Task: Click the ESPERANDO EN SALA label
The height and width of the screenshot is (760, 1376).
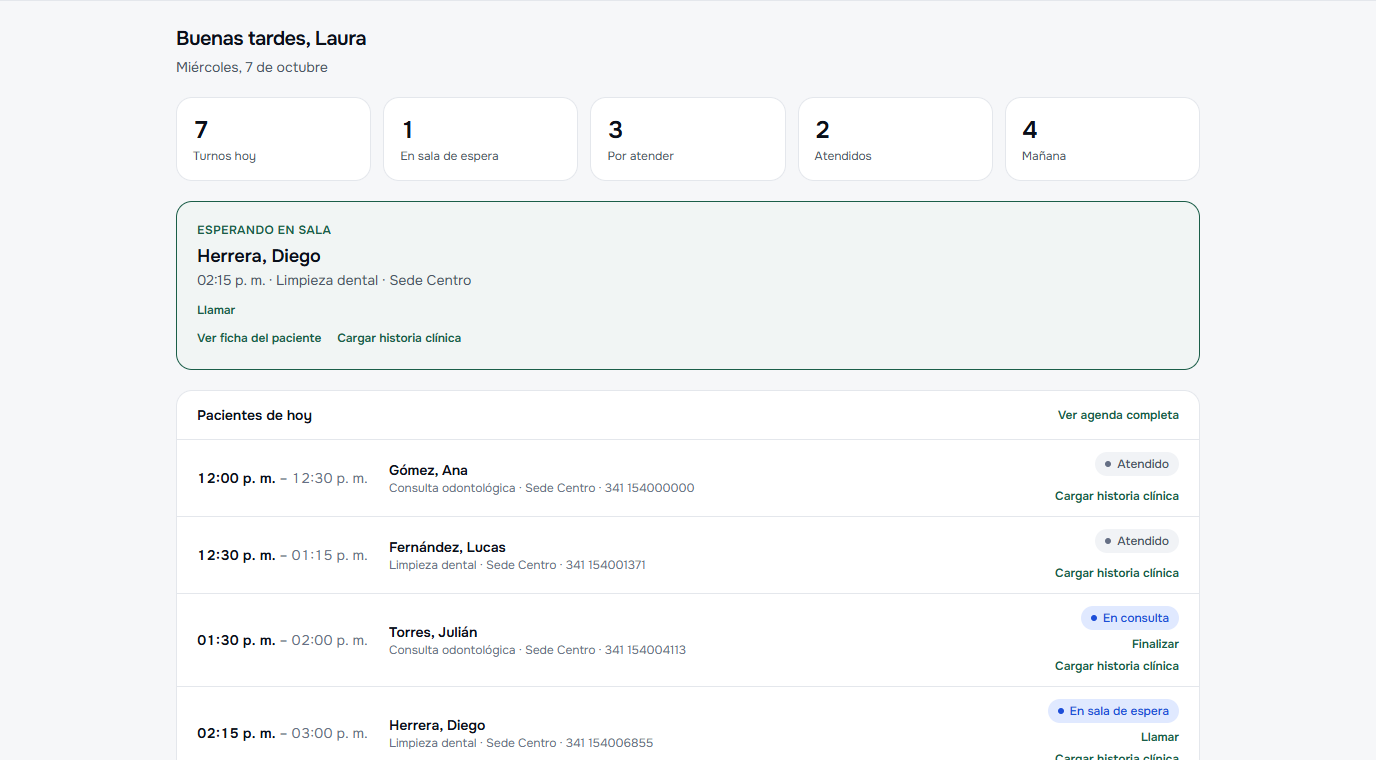Action: tap(264, 230)
